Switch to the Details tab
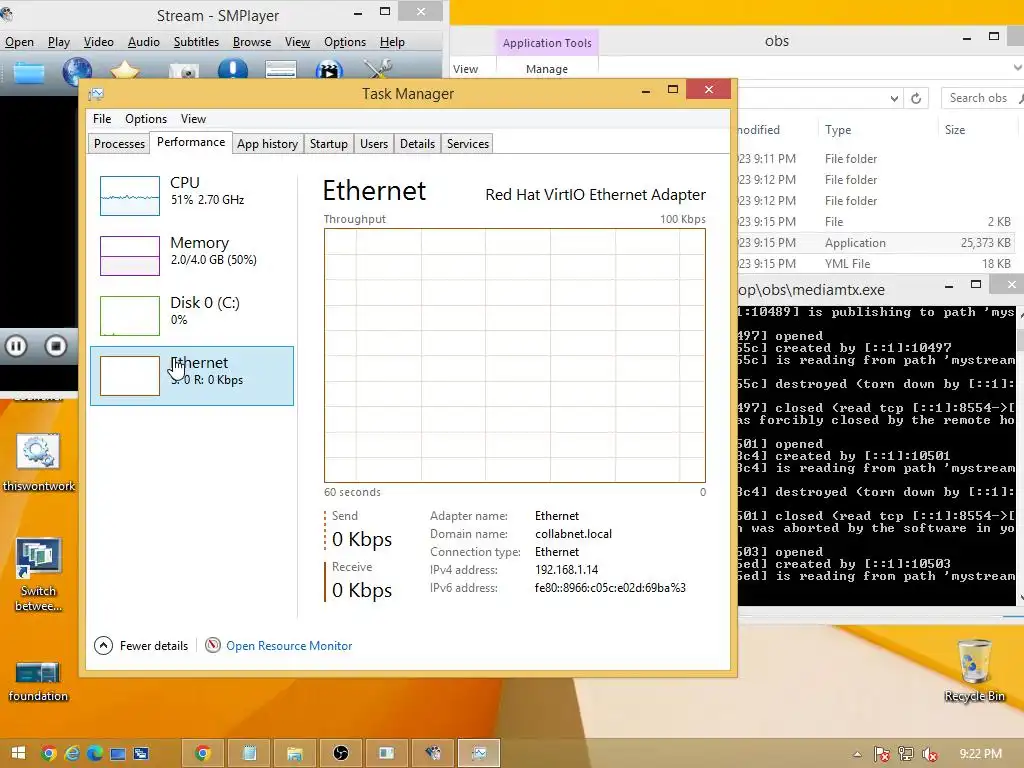 (x=417, y=144)
